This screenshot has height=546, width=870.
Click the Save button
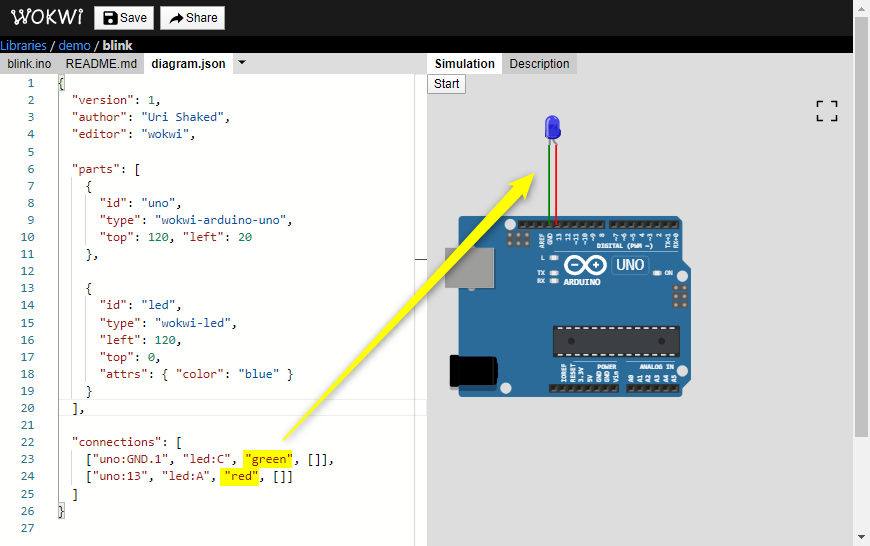(x=124, y=18)
